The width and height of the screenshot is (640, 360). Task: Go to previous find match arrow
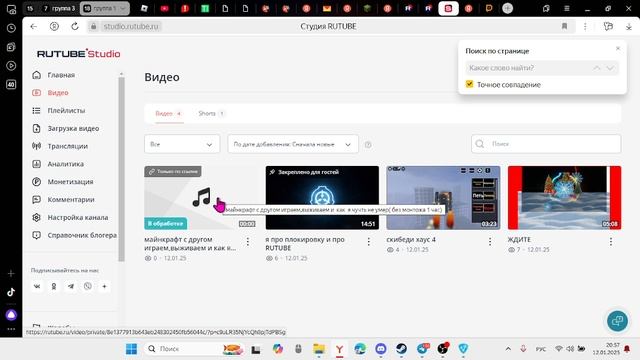pos(597,68)
